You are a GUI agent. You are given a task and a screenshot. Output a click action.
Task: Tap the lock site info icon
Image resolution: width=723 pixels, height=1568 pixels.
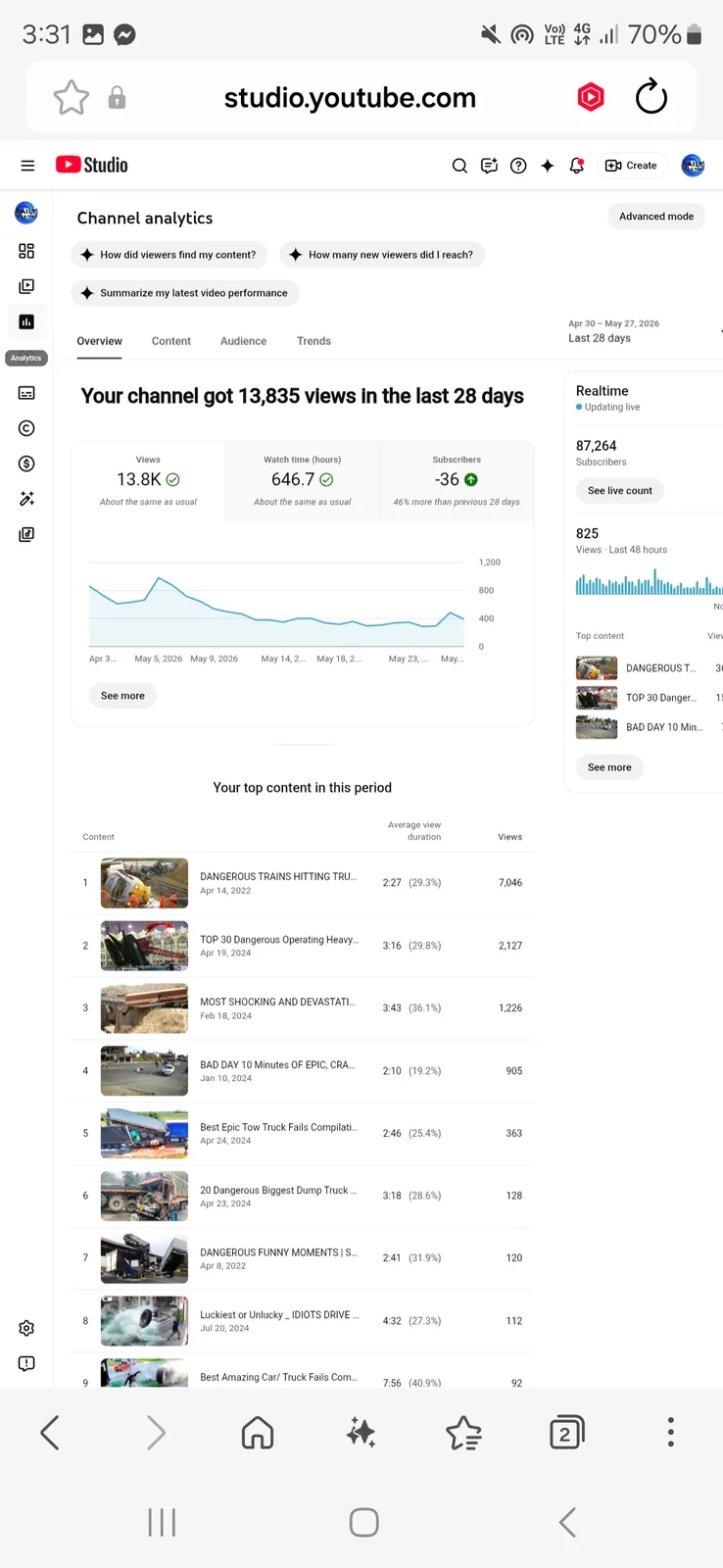(117, 98)
